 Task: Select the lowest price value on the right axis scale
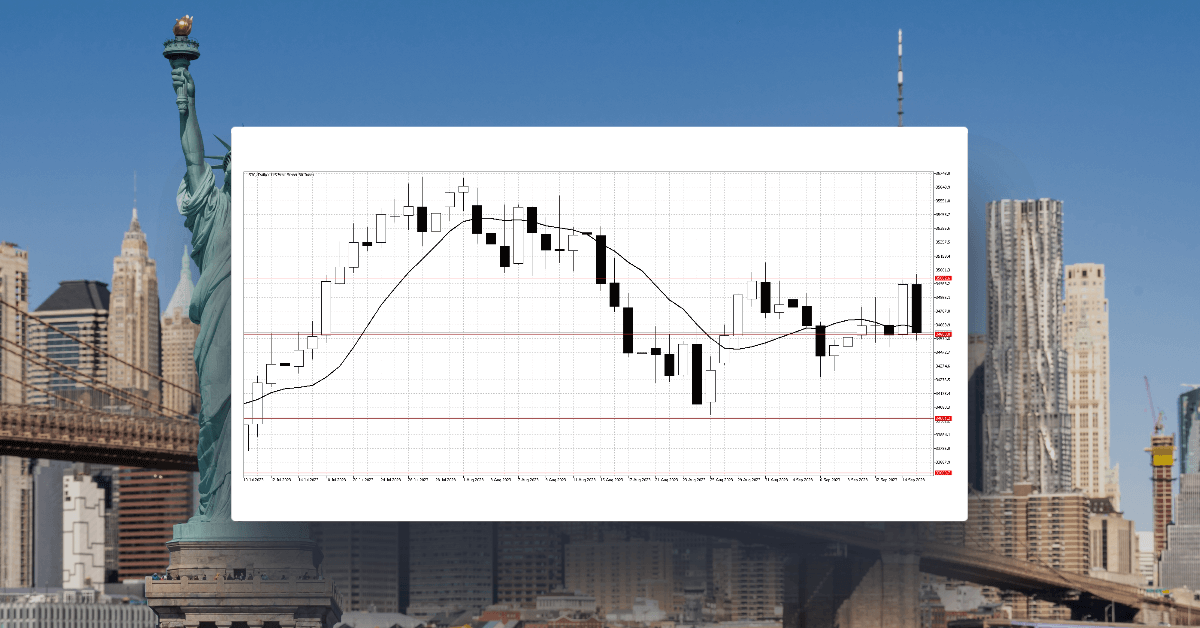pyautogui.click(x=940, y=462)
